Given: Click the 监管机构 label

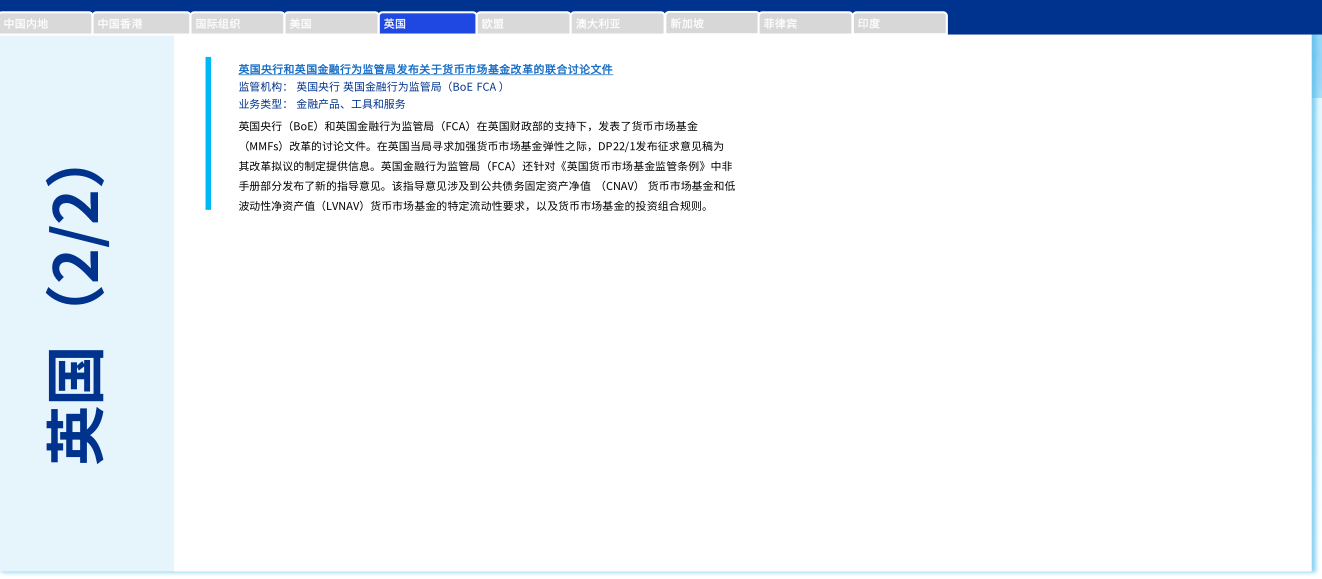Looking at the screenshot, I should click(262, 87).
